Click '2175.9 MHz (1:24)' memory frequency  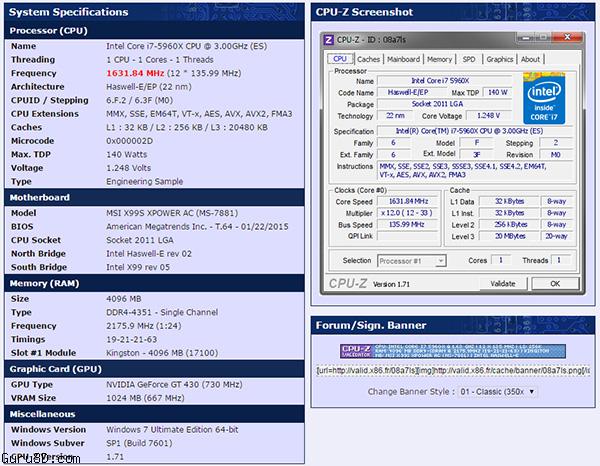[143, 326]
